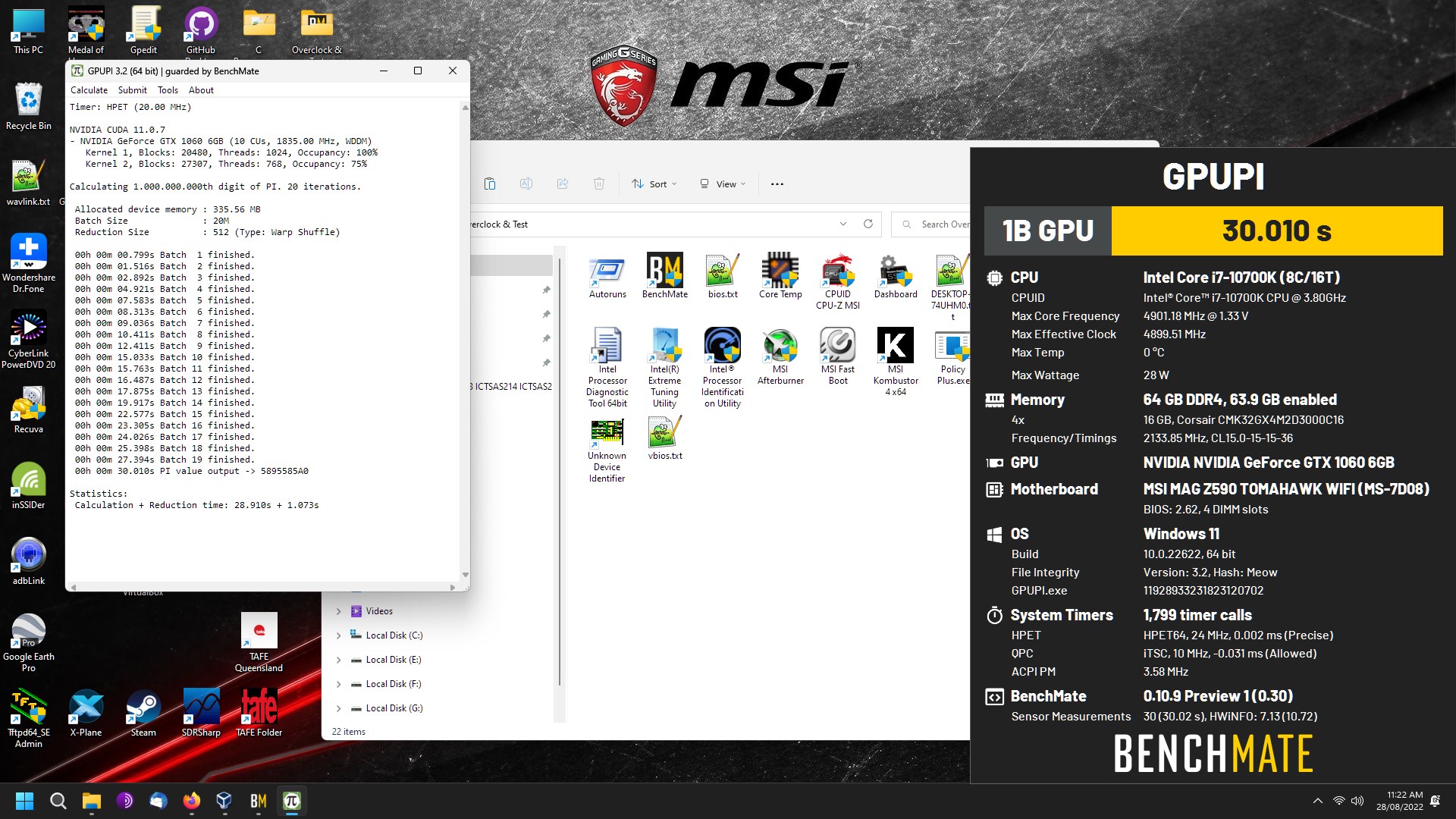Select MSI Afterburner in Explorer
Viewport: 1456px width, 819px height.
click(x=780, y=357)
